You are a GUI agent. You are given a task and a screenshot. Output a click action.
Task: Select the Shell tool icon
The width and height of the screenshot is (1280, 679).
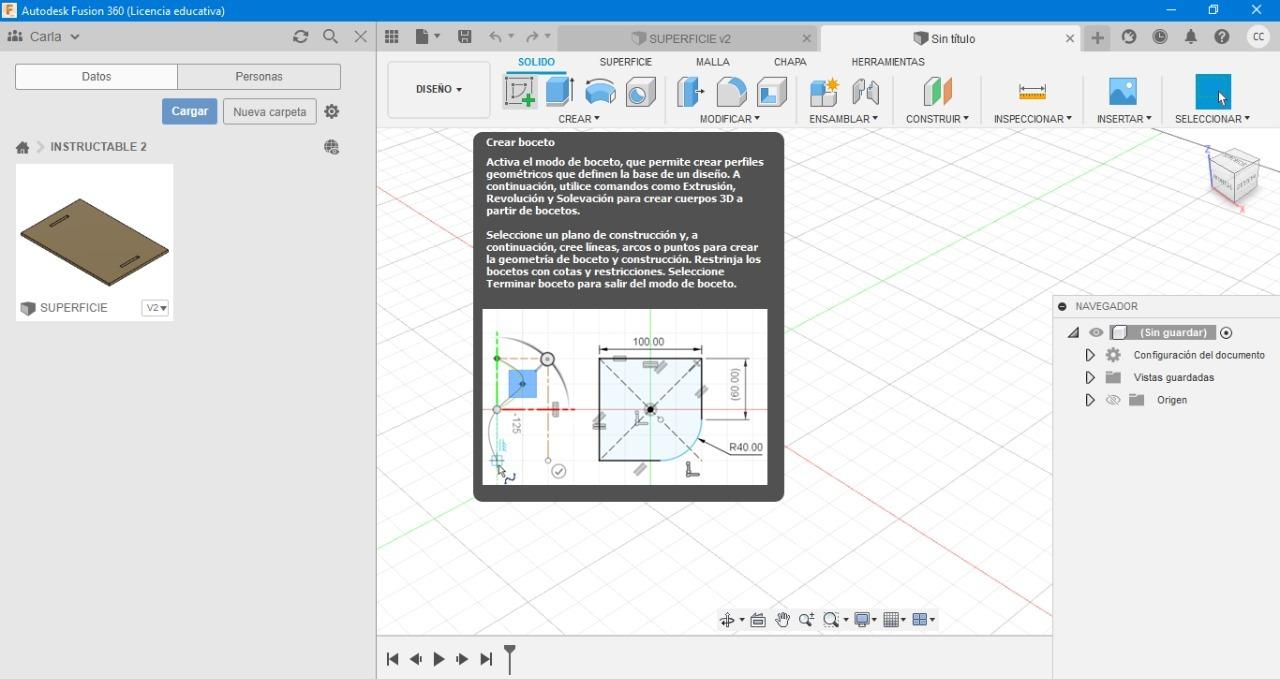(772, 92)
